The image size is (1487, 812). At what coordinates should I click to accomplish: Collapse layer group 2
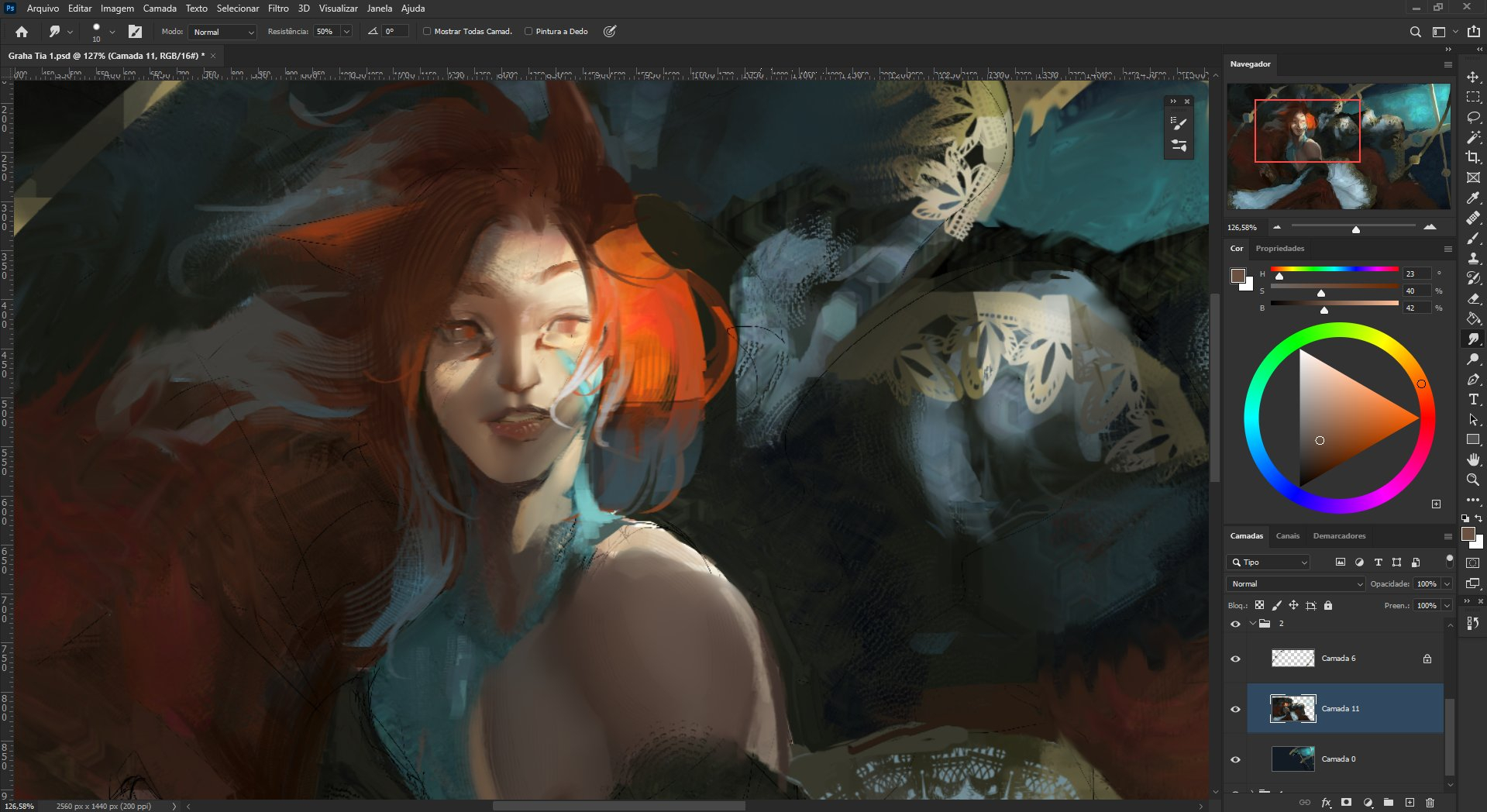[1252, 624]
